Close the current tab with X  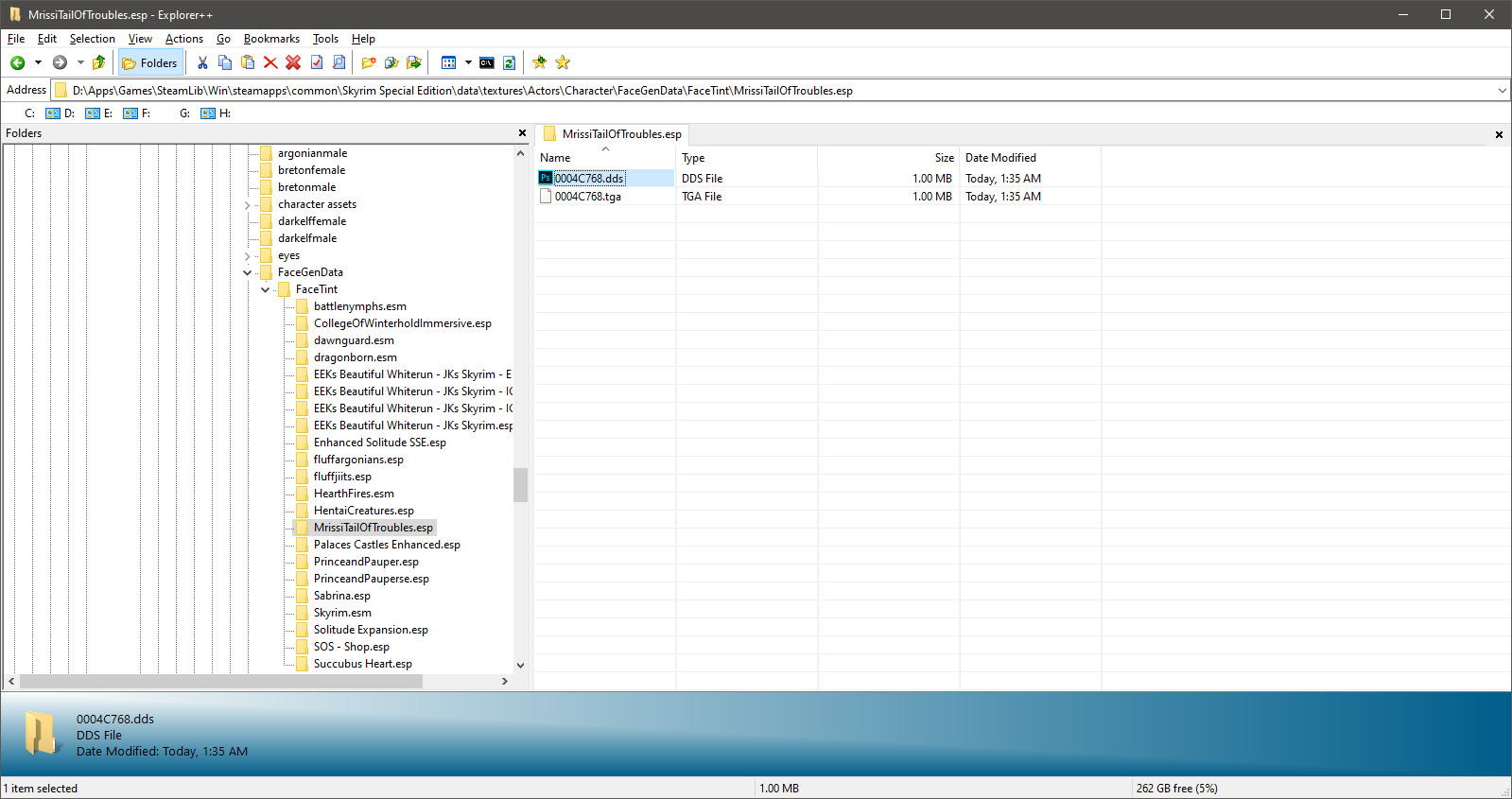1499,135
